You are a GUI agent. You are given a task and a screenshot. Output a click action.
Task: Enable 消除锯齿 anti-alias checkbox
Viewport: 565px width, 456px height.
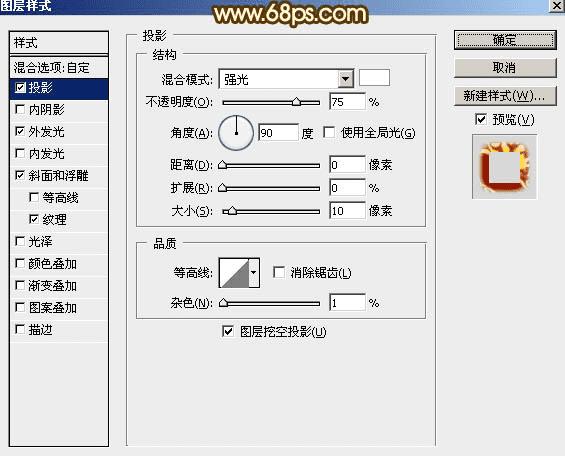279,272
